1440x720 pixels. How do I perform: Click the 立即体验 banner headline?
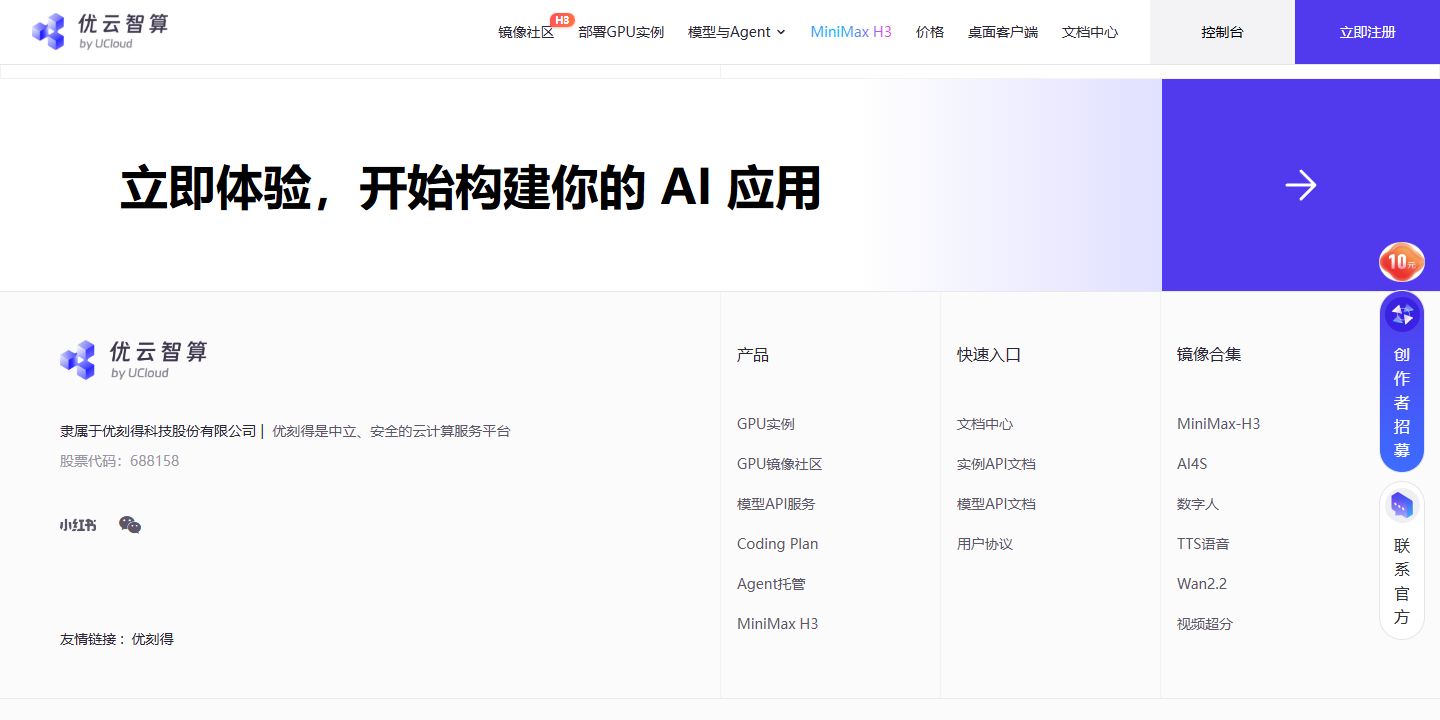click(470, 187)
